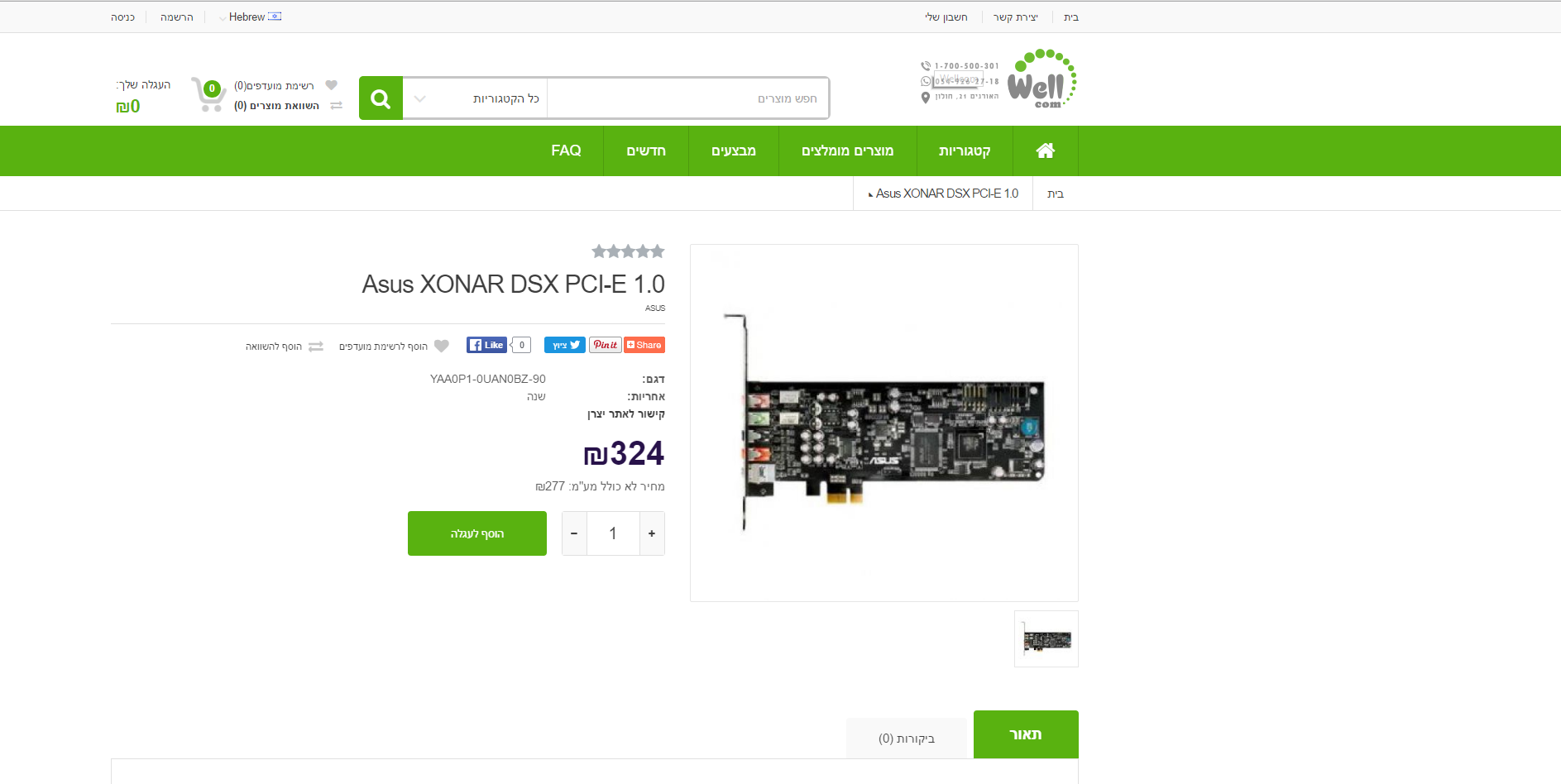This screenshot has height=784, width=1561.
Task: Open the FAQ menu item
Action: pos(566,151)
